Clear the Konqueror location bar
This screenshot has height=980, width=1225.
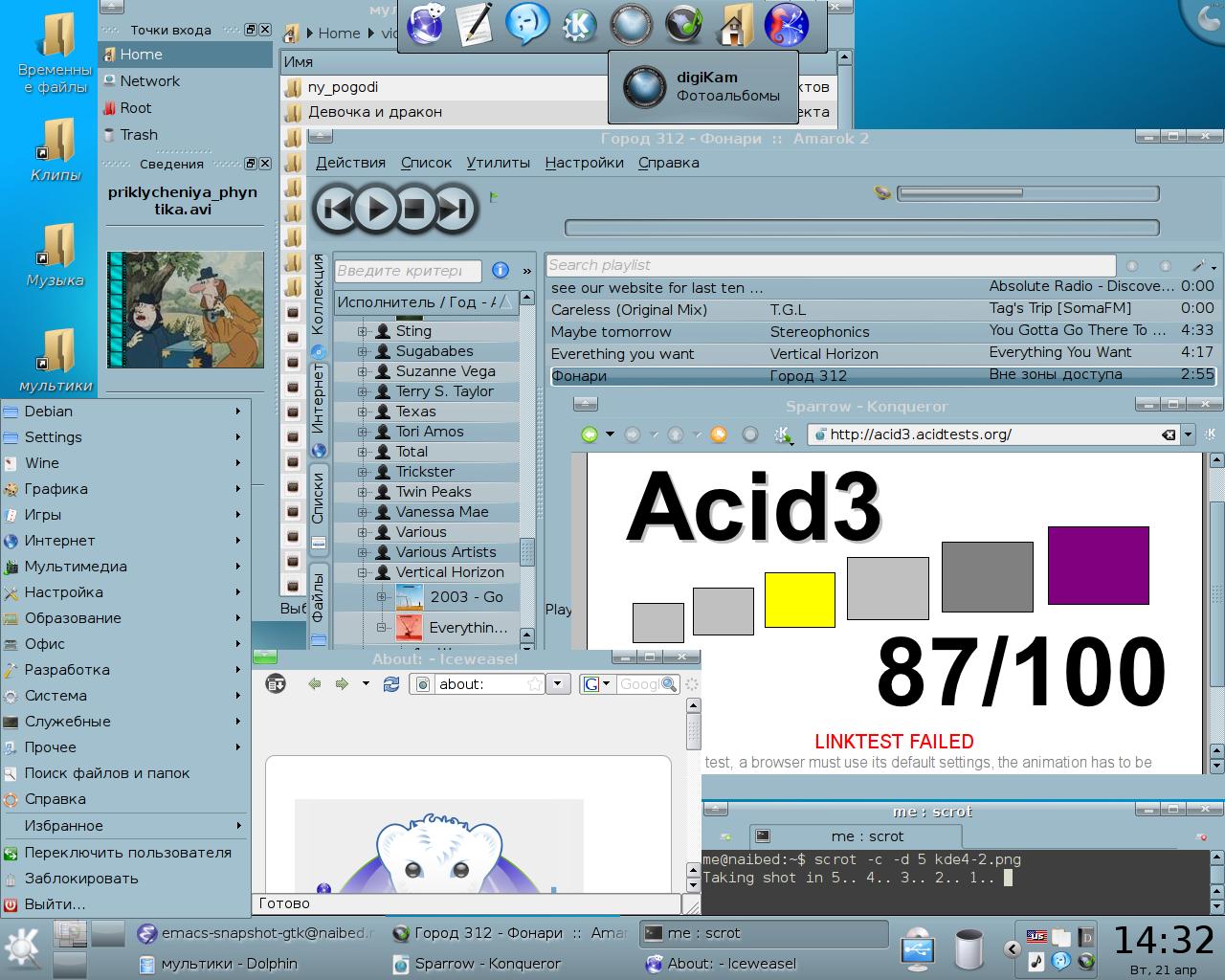pos(1169,434)
